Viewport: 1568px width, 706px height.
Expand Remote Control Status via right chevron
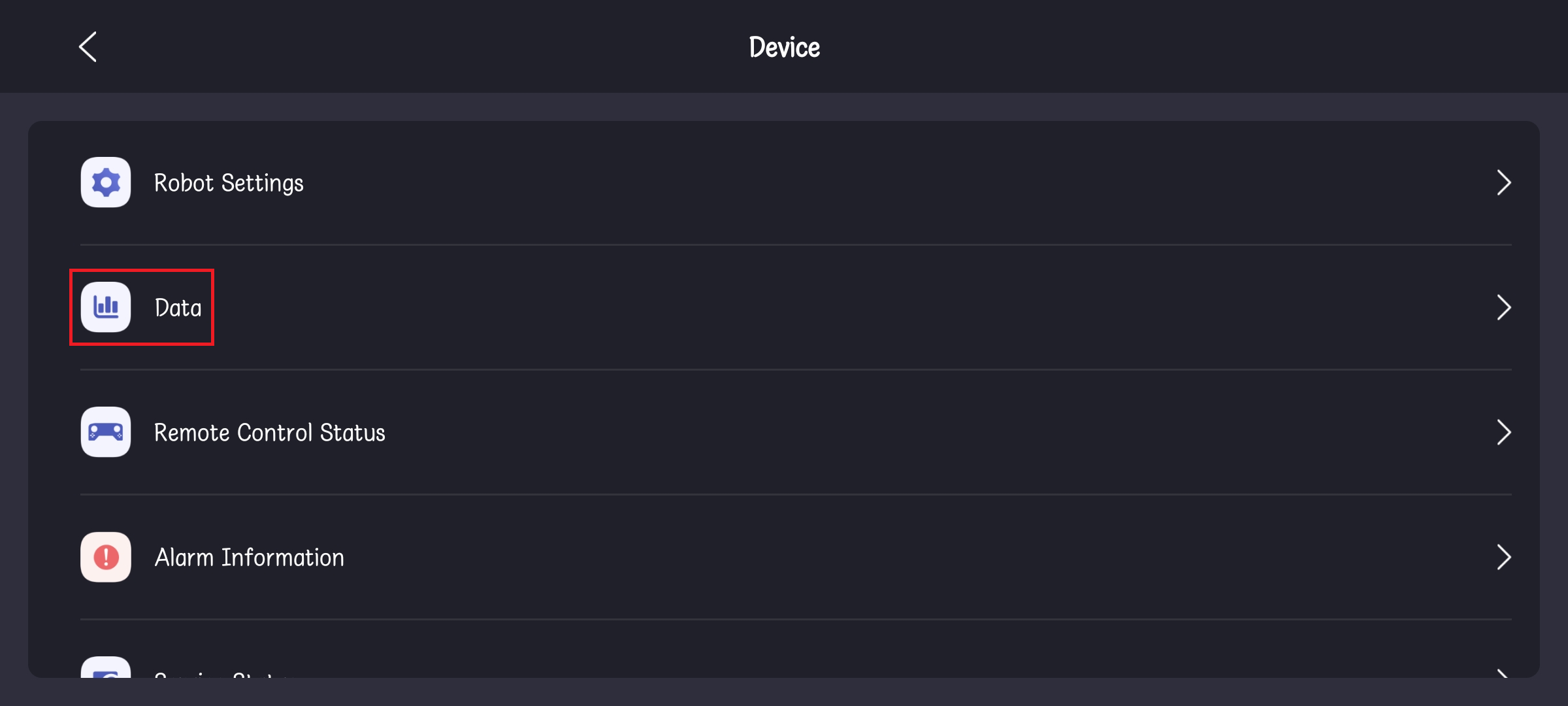(x=1503, y=432)
